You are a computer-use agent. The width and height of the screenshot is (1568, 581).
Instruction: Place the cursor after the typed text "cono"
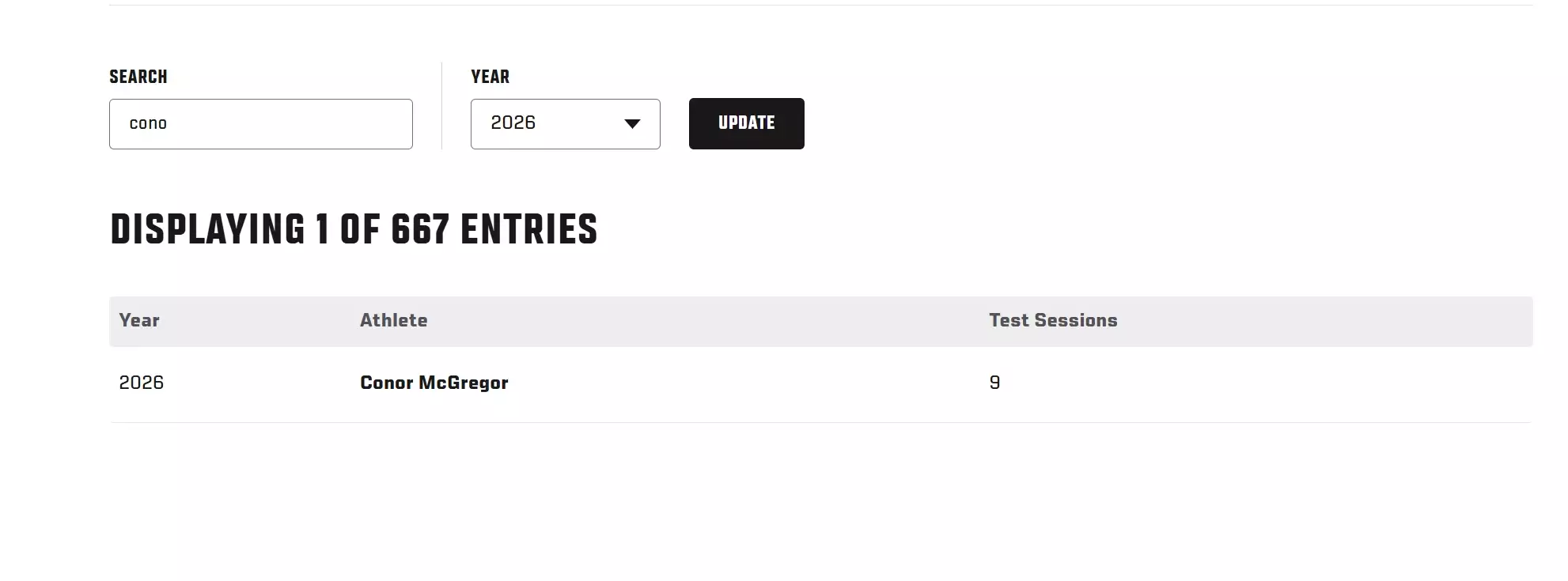169,124
